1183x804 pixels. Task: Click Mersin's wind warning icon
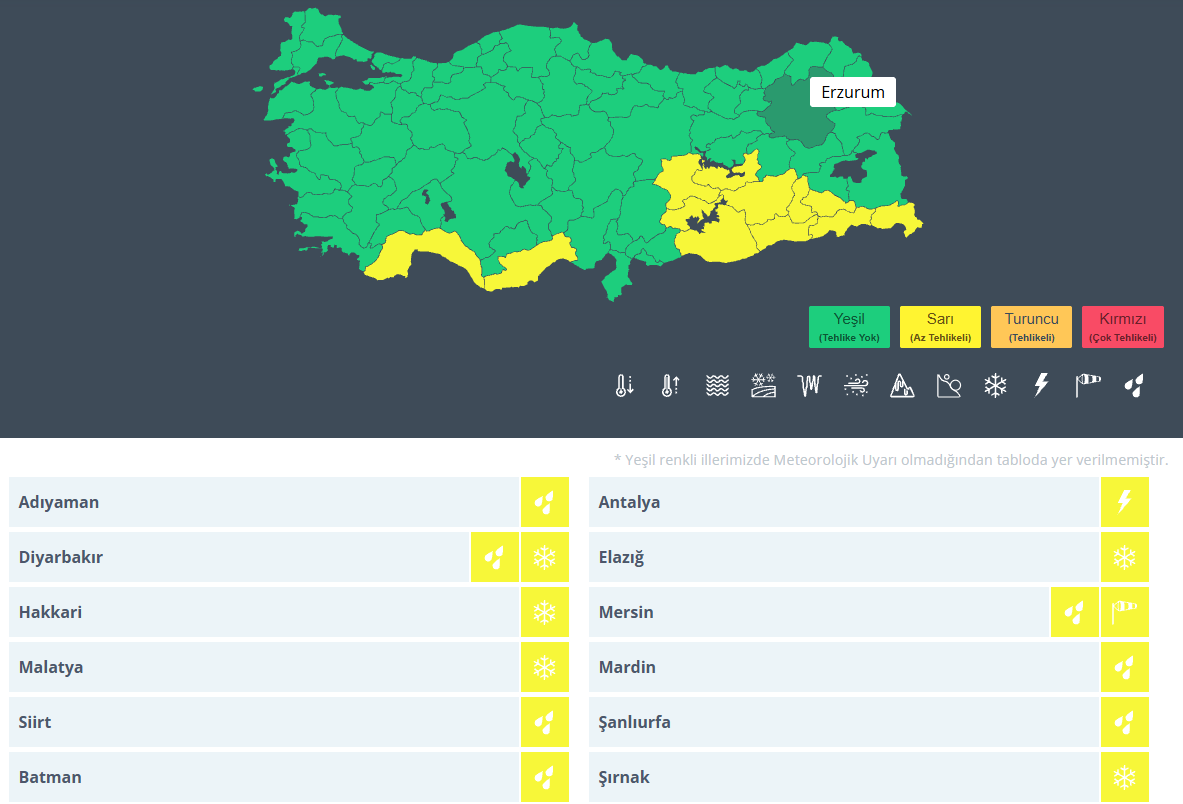tap(1124, 612)
